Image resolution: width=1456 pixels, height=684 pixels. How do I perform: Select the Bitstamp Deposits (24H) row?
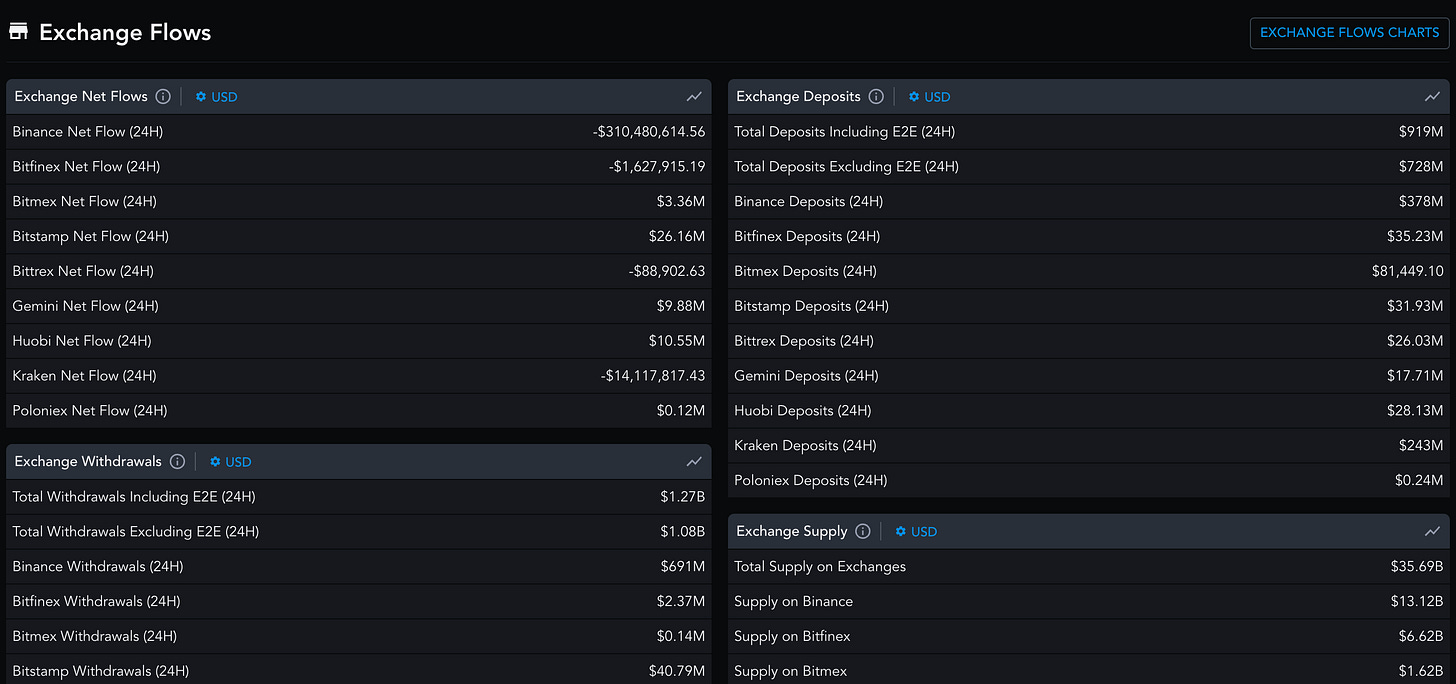point(1089,306)
